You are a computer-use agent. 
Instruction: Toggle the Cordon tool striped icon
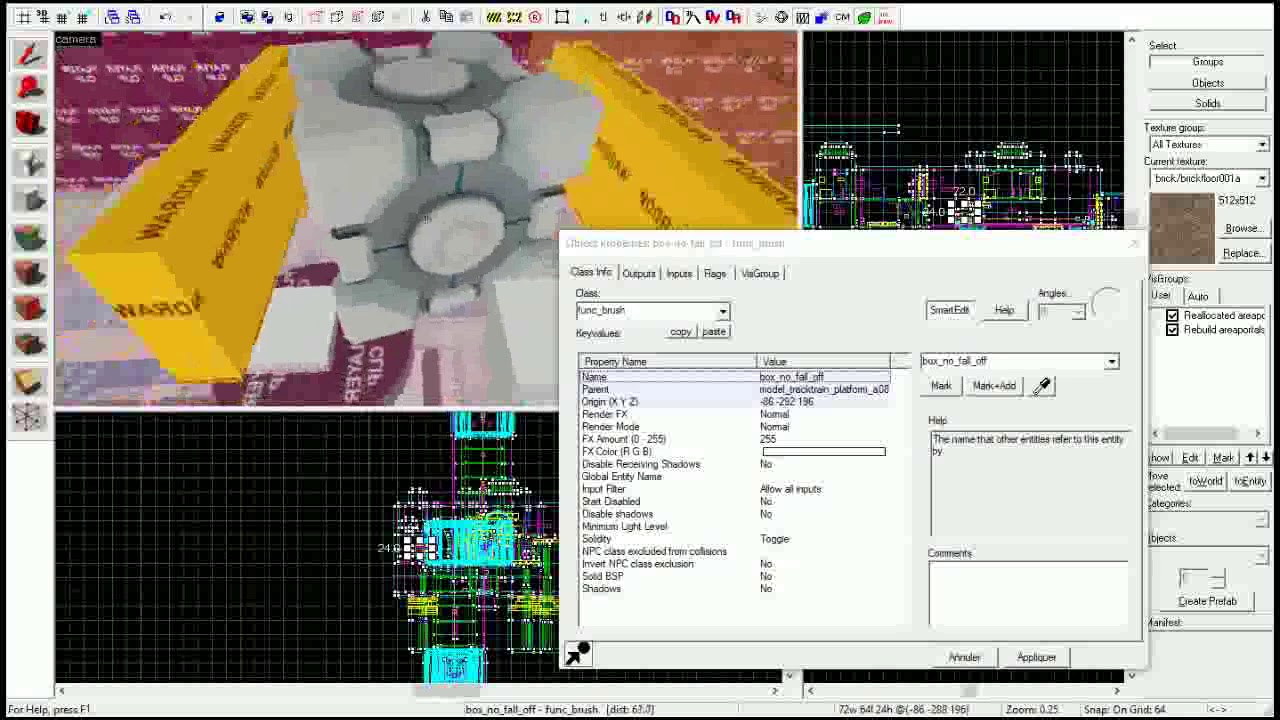(x=493, y=17)
